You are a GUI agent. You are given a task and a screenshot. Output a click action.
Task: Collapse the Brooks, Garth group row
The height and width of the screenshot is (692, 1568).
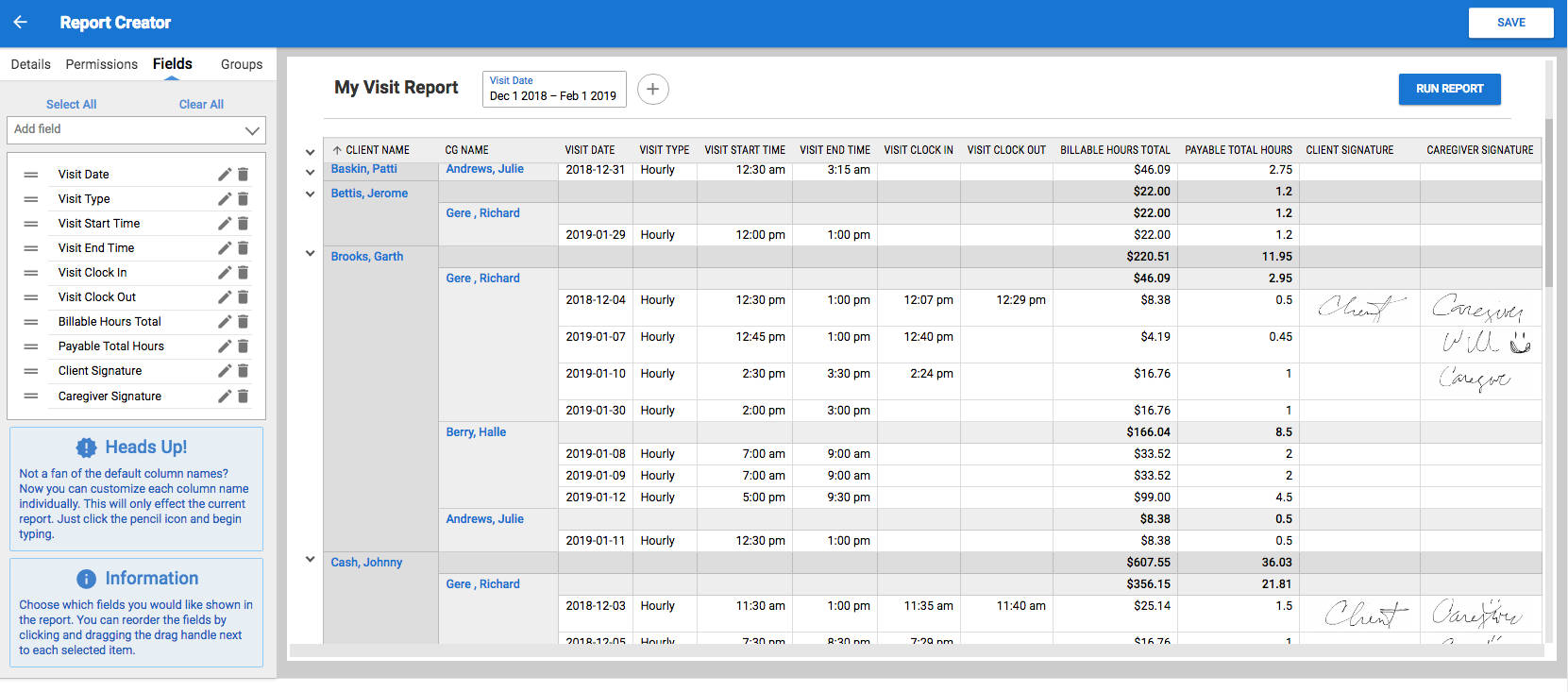[310, 254]
